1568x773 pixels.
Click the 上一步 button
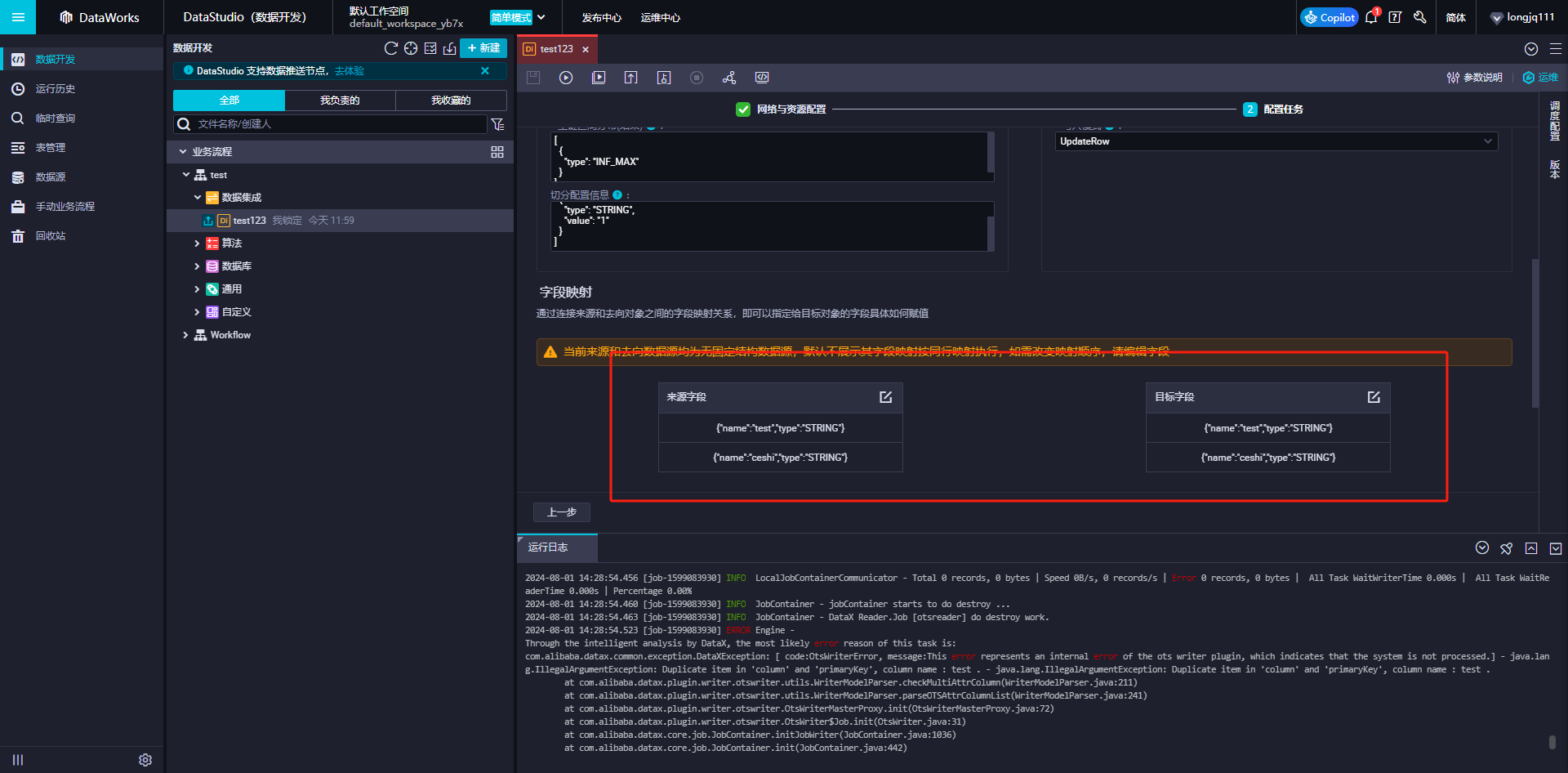pyautogui.click(x=562, y=512)
